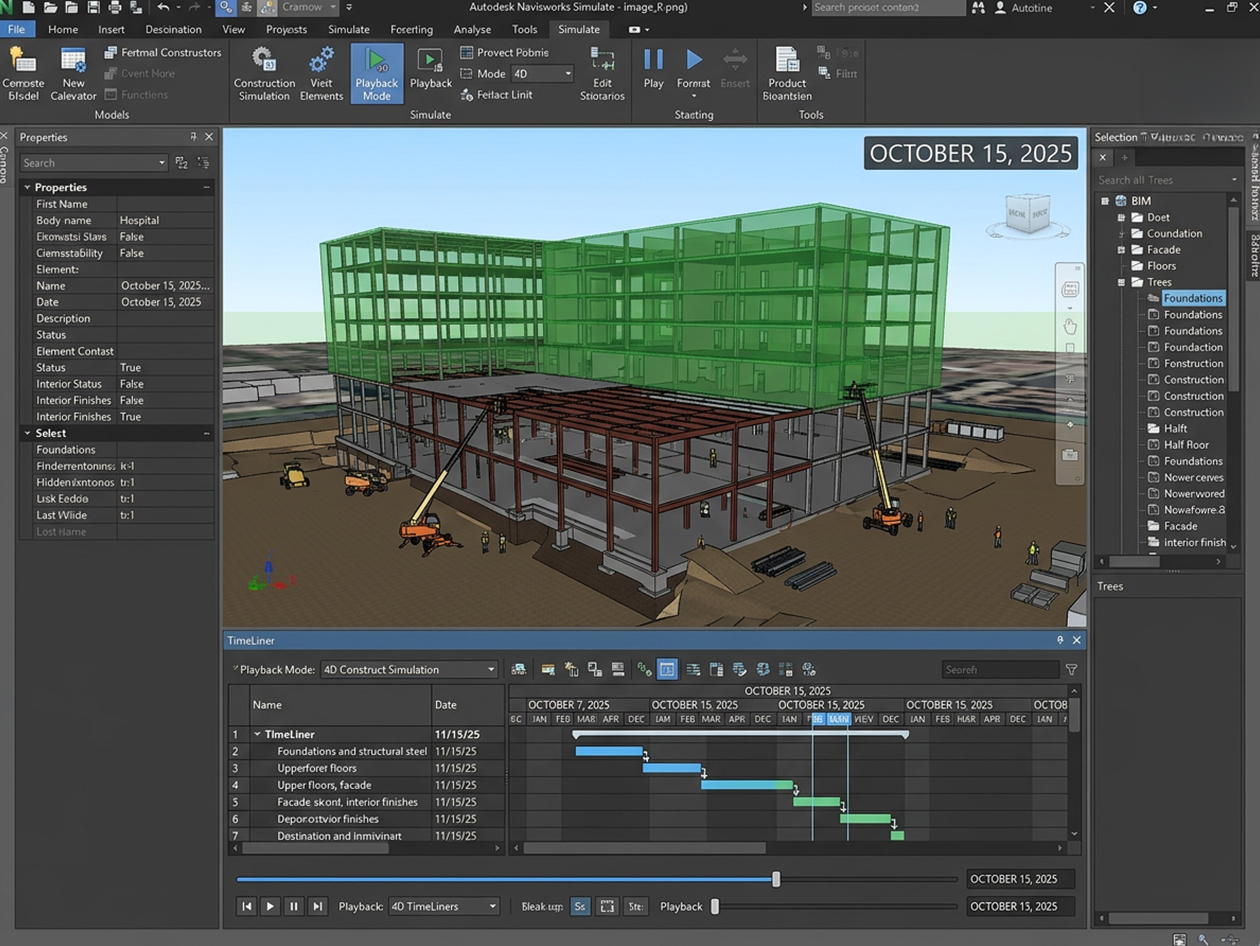The image size is (1260, 946).
Task: Click the Properties panel search box
Action: click(x=94, y=163)
